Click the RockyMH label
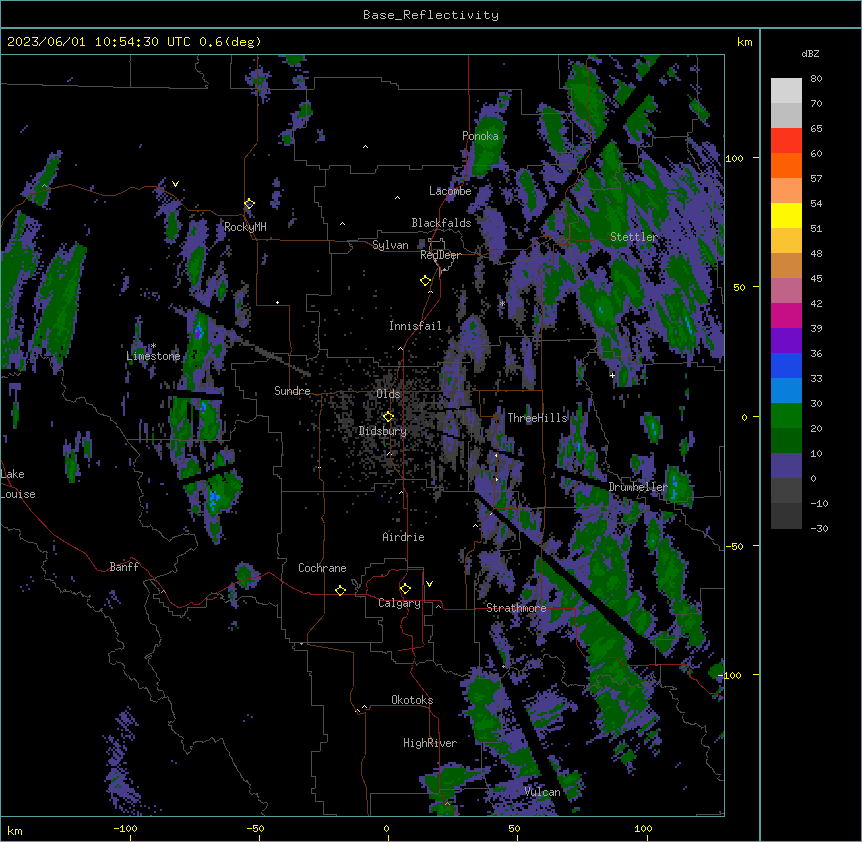862x842 pixels. [245, 227]
